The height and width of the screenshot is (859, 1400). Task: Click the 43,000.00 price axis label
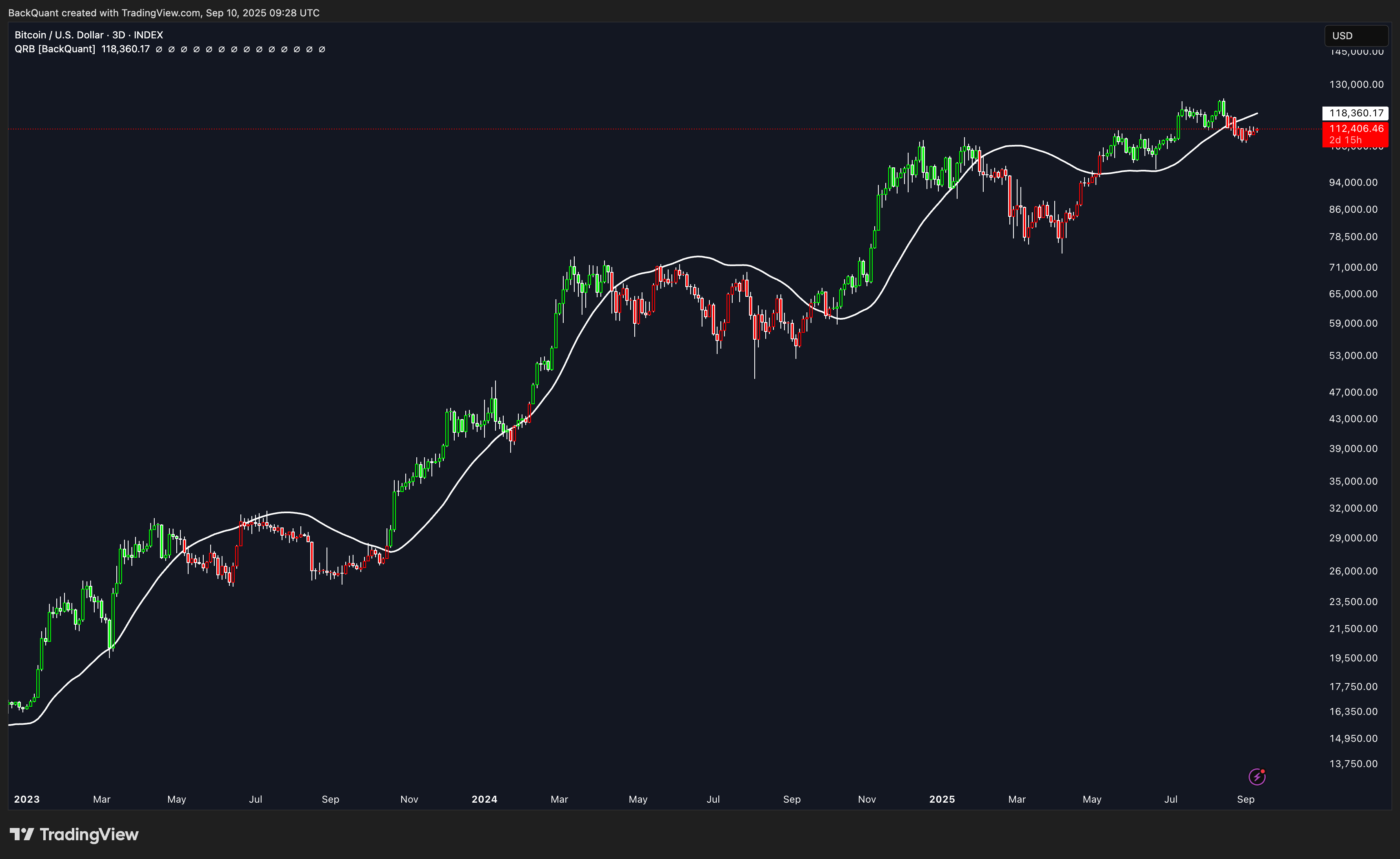coord(1353,420)
